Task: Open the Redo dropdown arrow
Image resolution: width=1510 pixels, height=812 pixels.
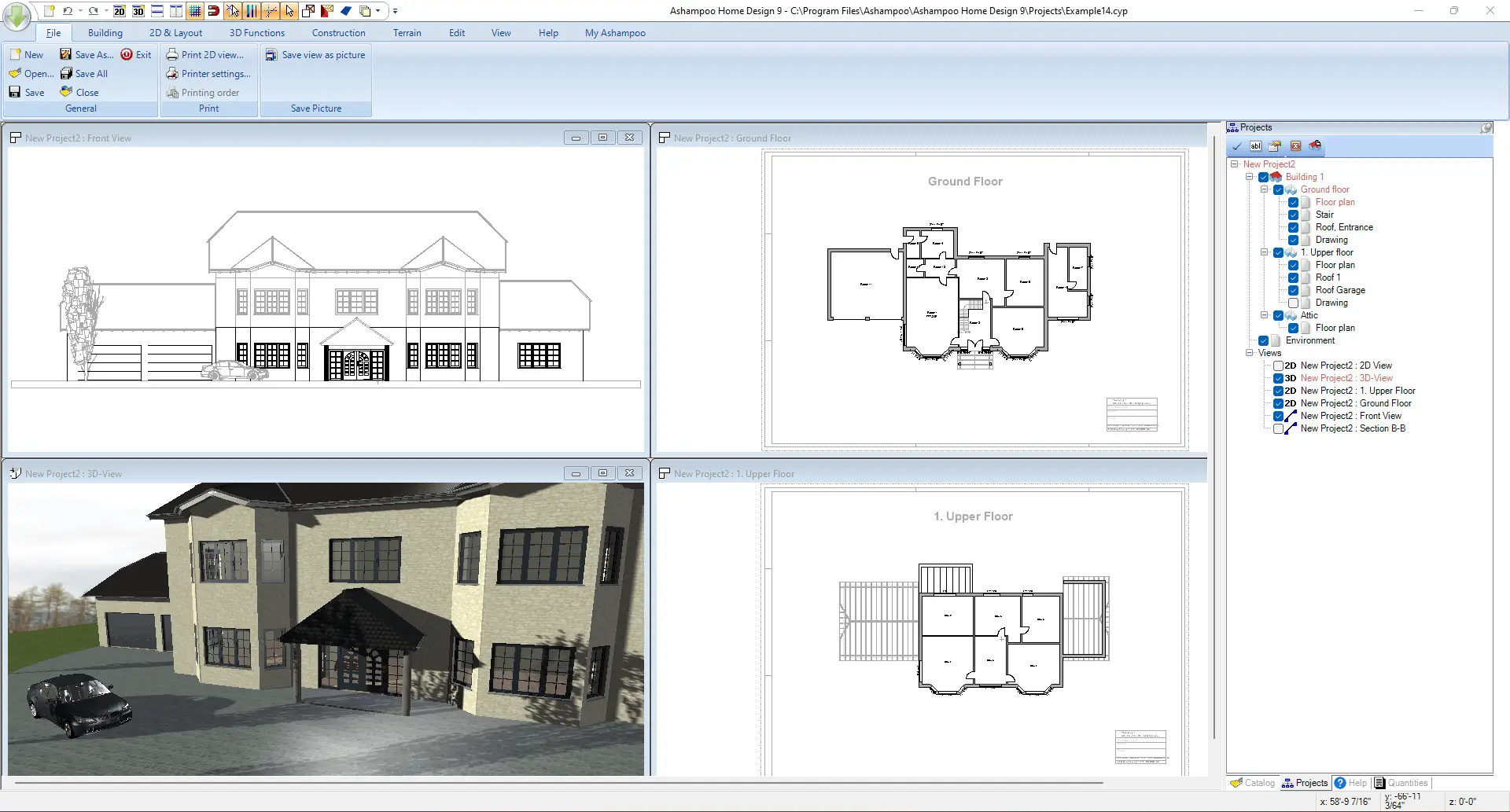Action: click(x=105, y=12)
